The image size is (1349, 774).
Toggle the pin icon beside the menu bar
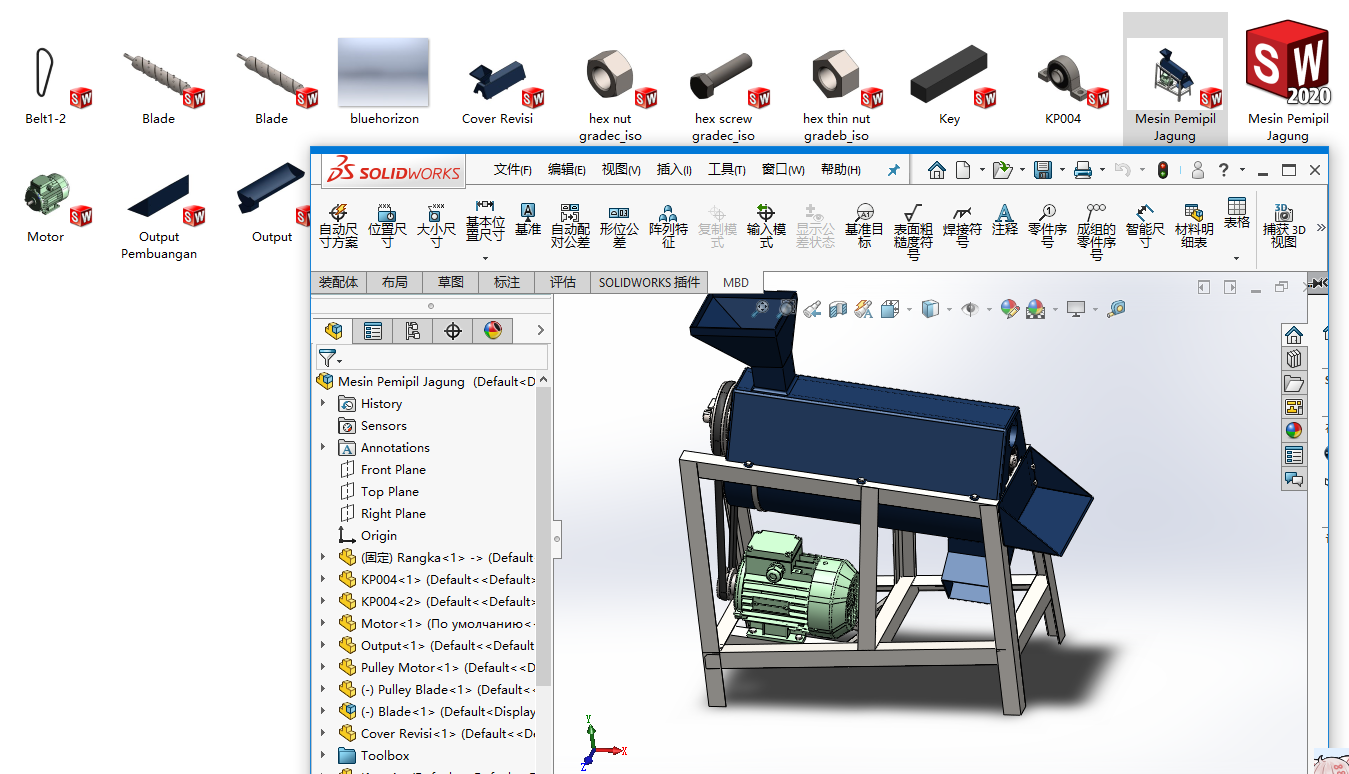893,170
